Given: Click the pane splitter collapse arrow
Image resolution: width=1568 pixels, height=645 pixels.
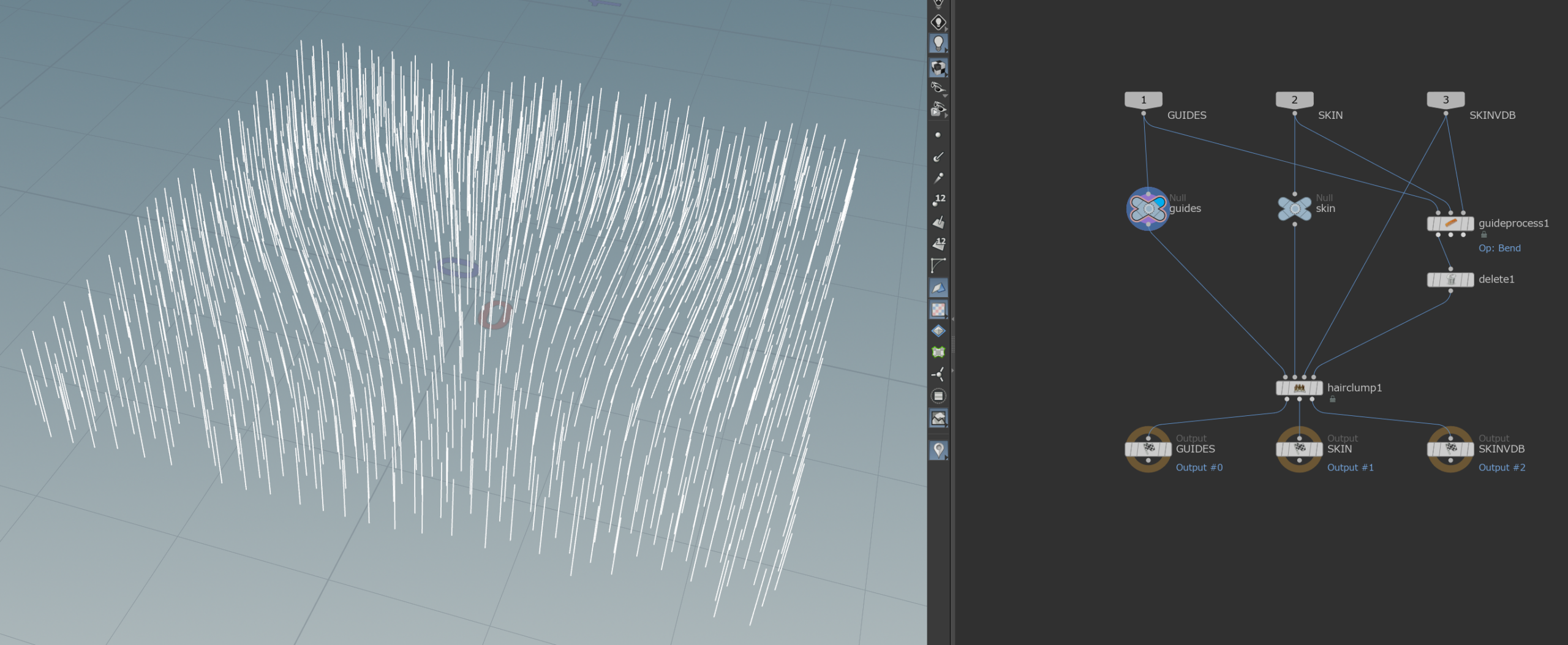Looking at the screenshot, I should point(952,319).
